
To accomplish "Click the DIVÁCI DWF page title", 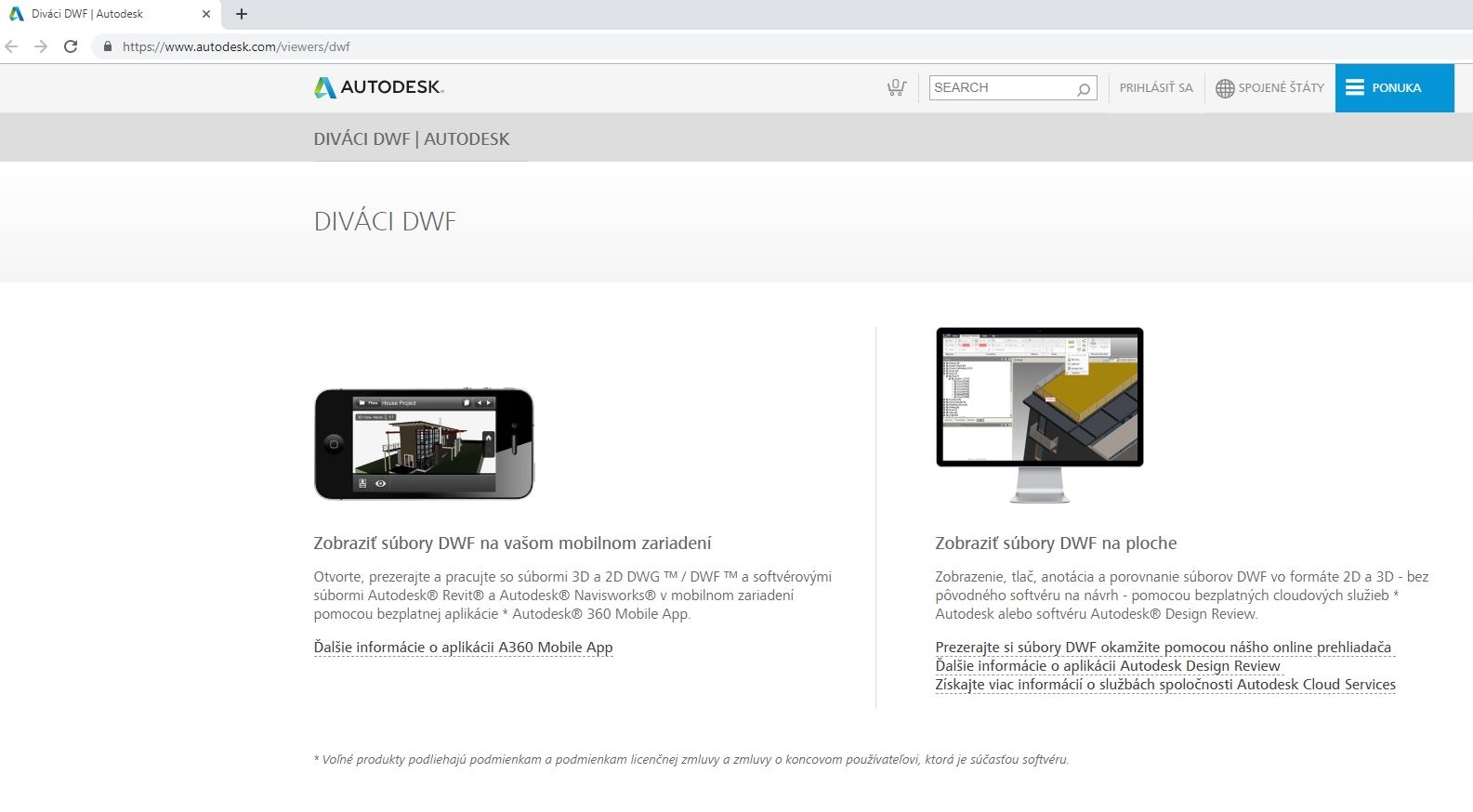I will pos(385,222).
